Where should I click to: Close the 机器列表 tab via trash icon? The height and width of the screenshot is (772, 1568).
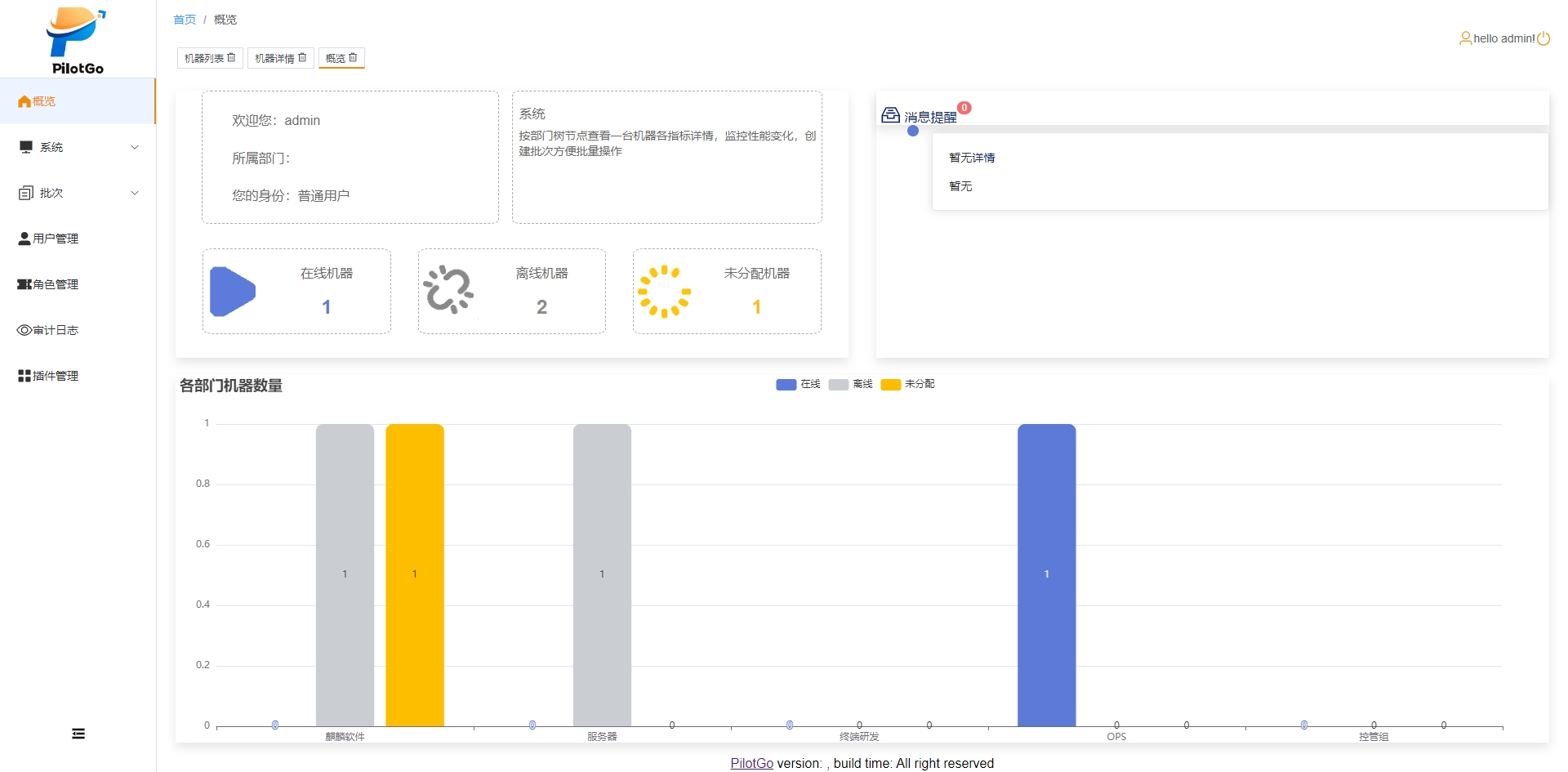pos(232,58)
